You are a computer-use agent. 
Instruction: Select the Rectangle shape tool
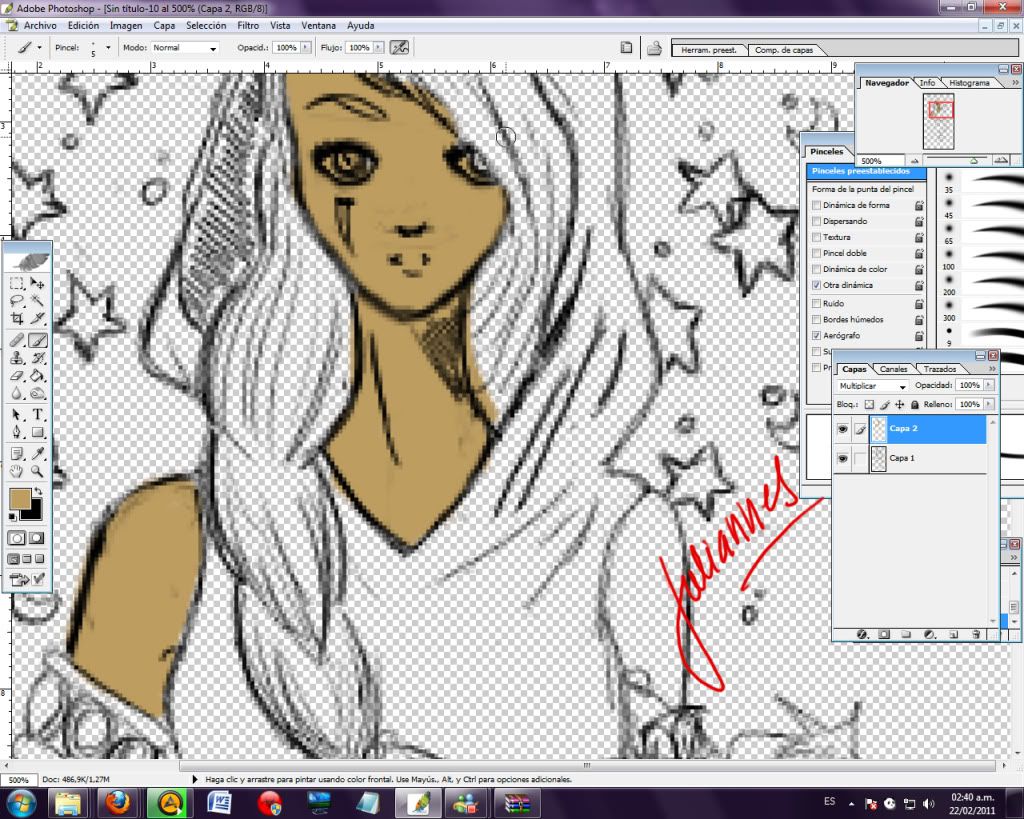point(38,432)
